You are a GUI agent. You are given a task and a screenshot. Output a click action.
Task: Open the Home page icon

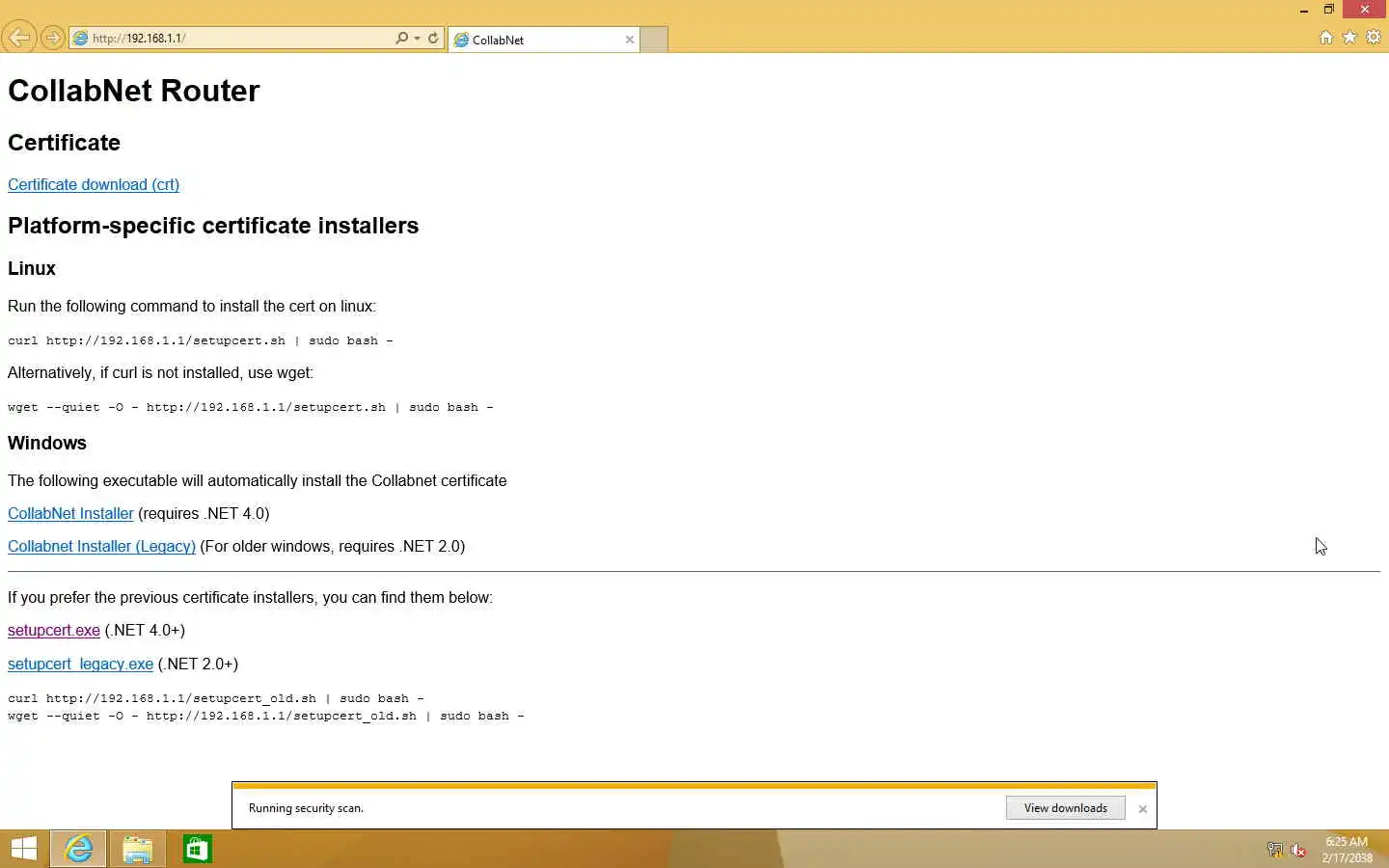(1326, 38)
